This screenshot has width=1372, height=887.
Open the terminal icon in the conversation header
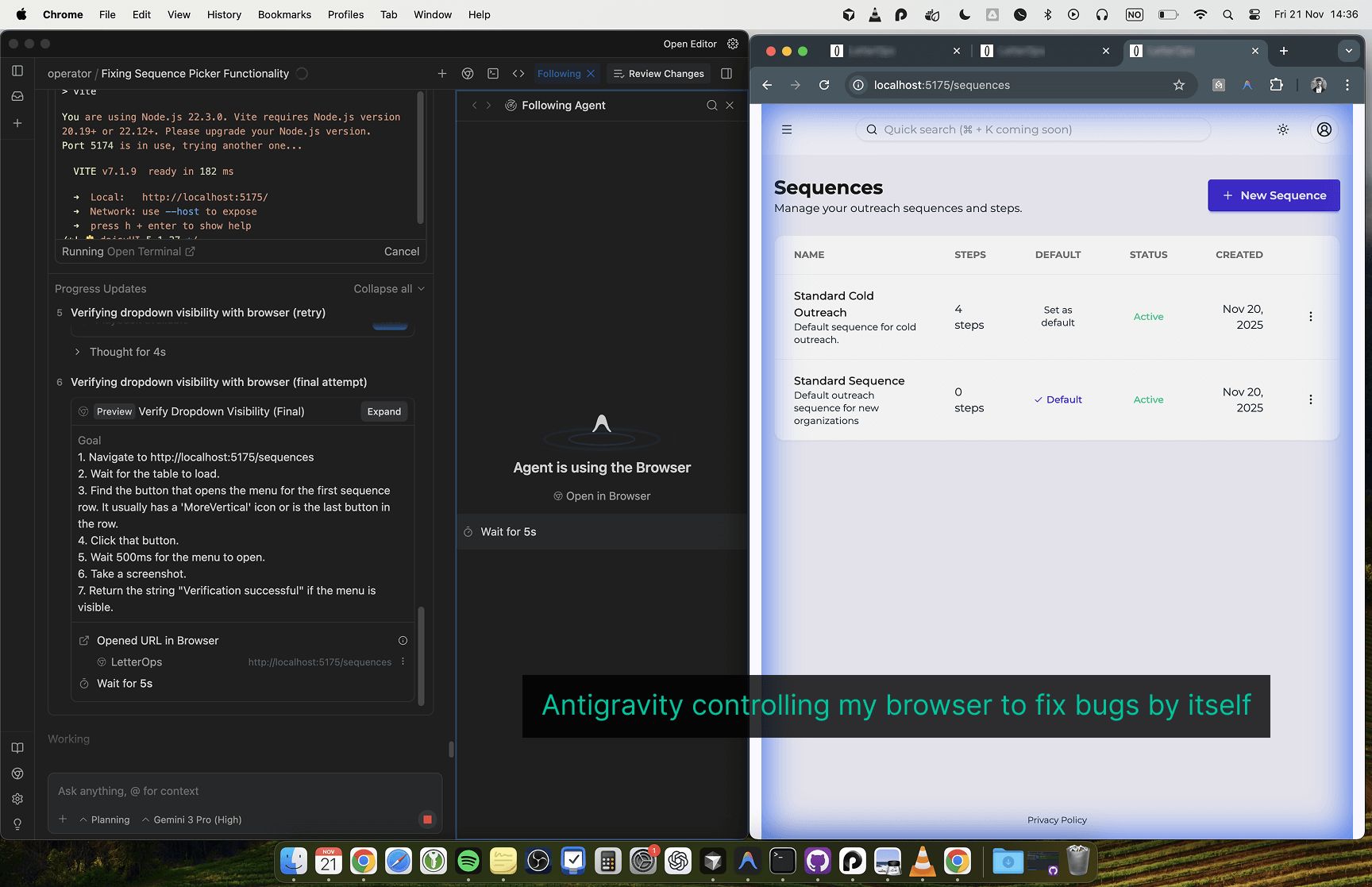493,73
